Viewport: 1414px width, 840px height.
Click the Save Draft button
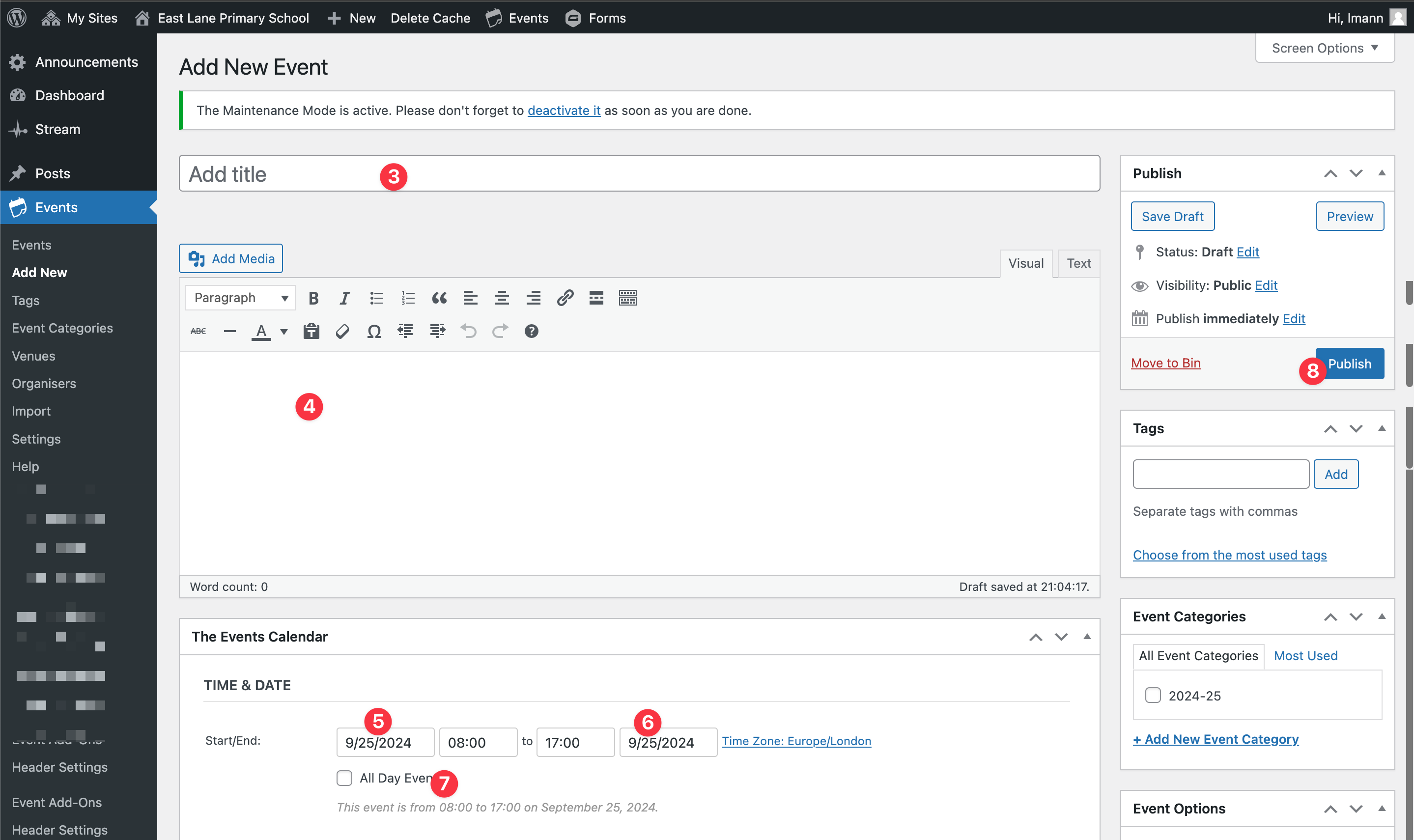click(x=1172, y=216)
